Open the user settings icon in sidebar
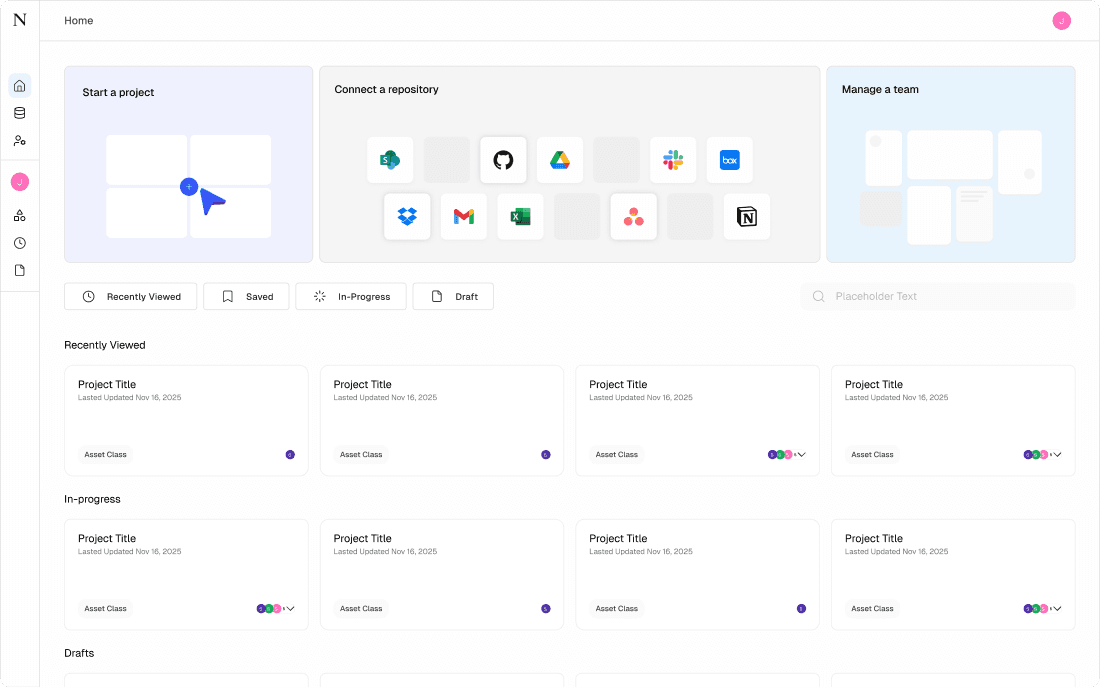Screen dimensions: 1100x688 pyautogui.click(x=20, y=140)
